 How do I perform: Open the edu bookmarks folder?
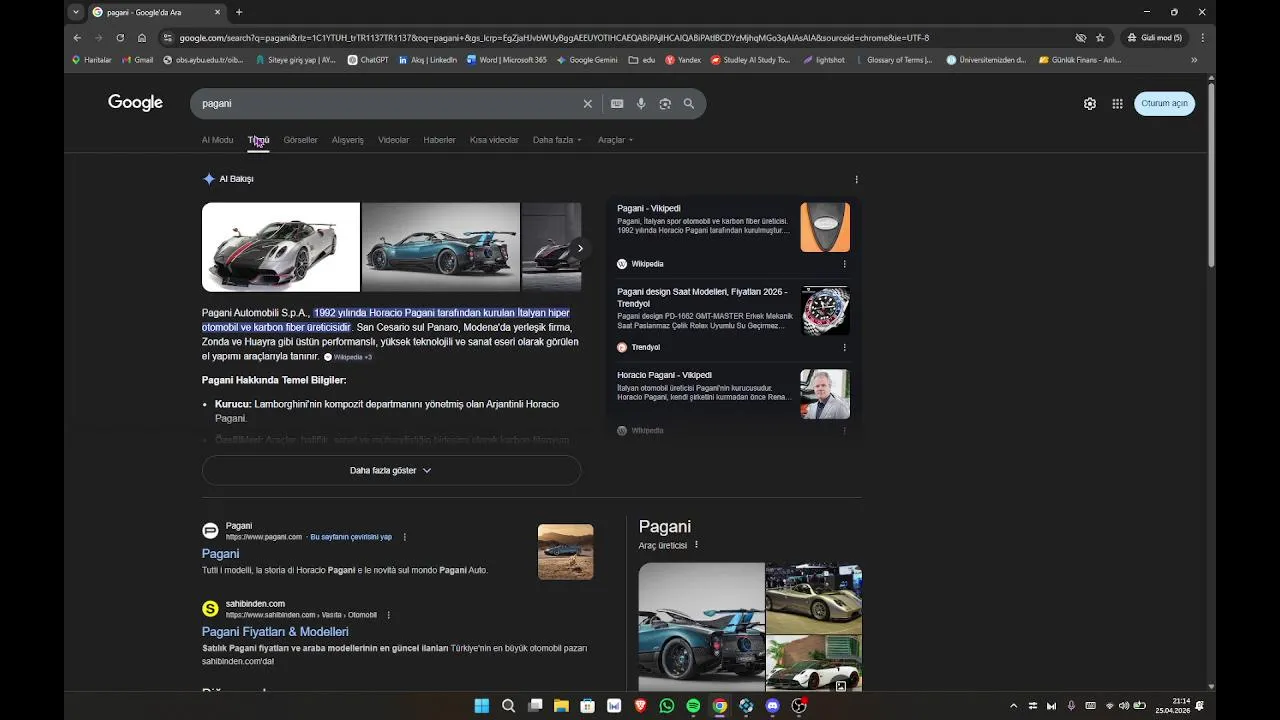coord(641,60)
